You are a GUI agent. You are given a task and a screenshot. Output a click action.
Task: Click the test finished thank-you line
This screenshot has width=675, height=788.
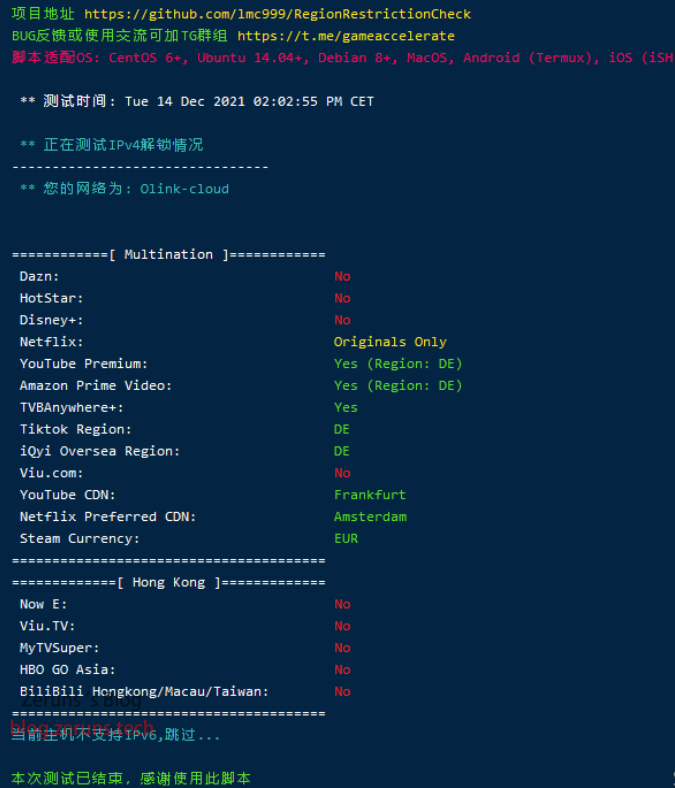(x=131, y=778)
